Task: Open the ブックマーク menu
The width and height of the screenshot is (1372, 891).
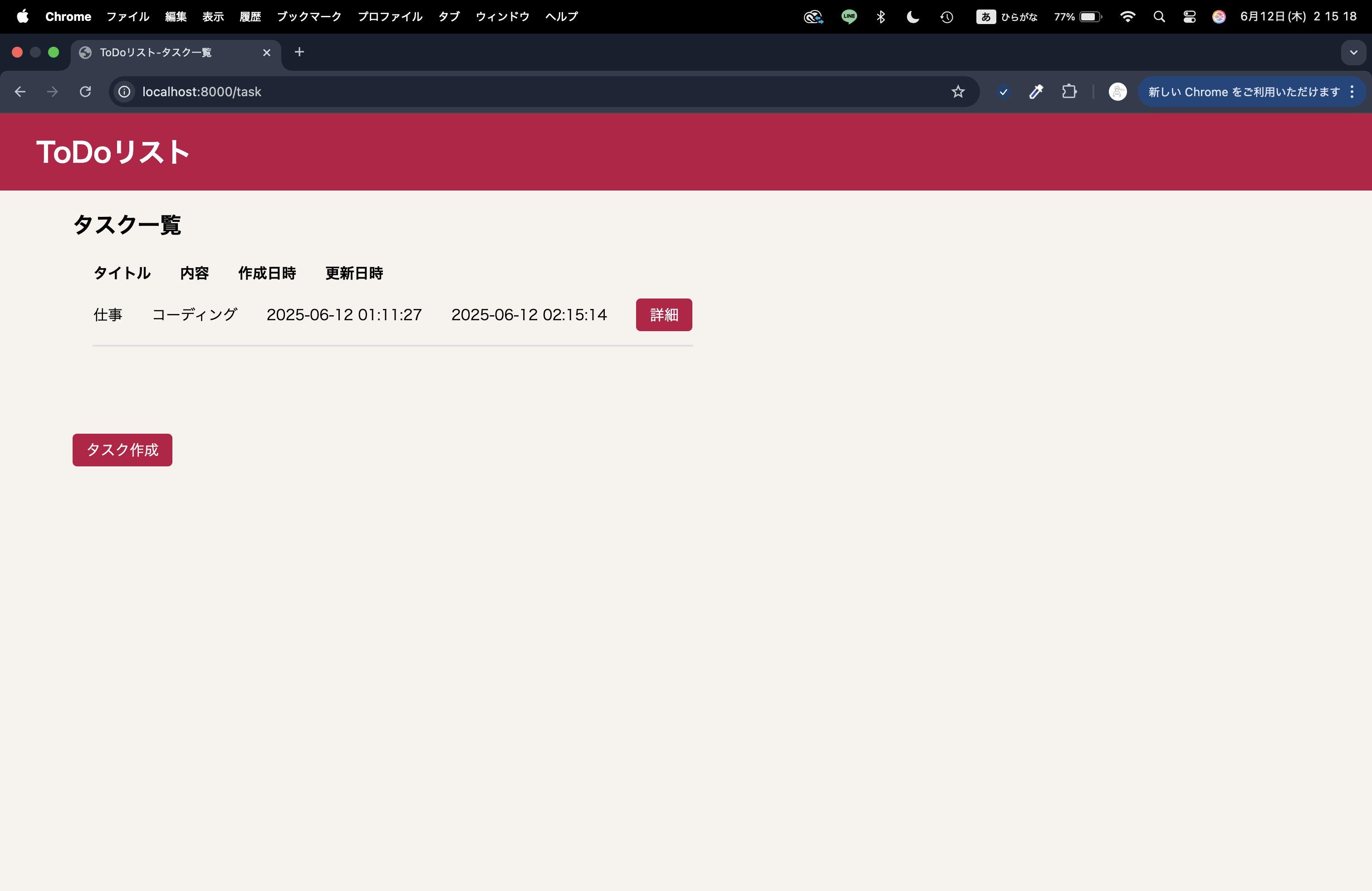Action: point(309,17)
